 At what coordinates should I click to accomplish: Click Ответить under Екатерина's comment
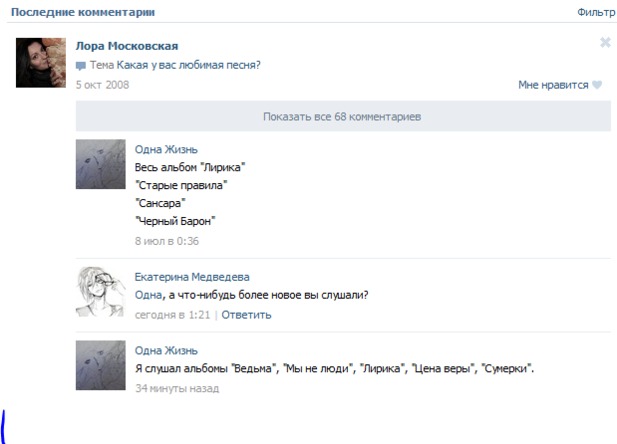(x=246, y=315)
